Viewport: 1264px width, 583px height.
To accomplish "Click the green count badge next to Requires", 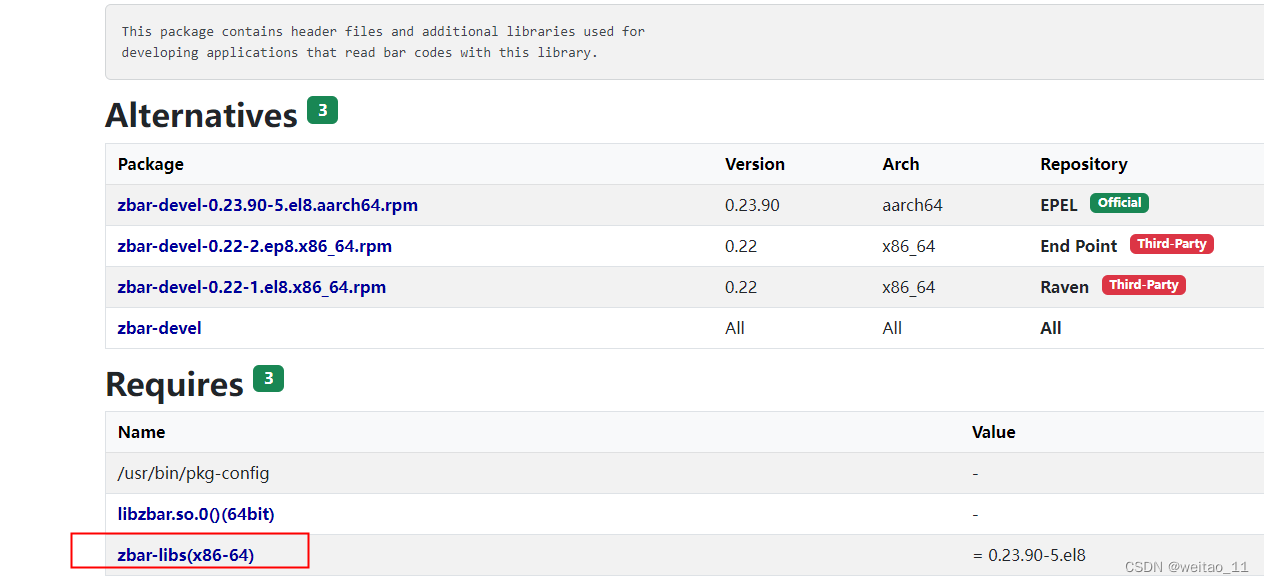I will point(268,379).
